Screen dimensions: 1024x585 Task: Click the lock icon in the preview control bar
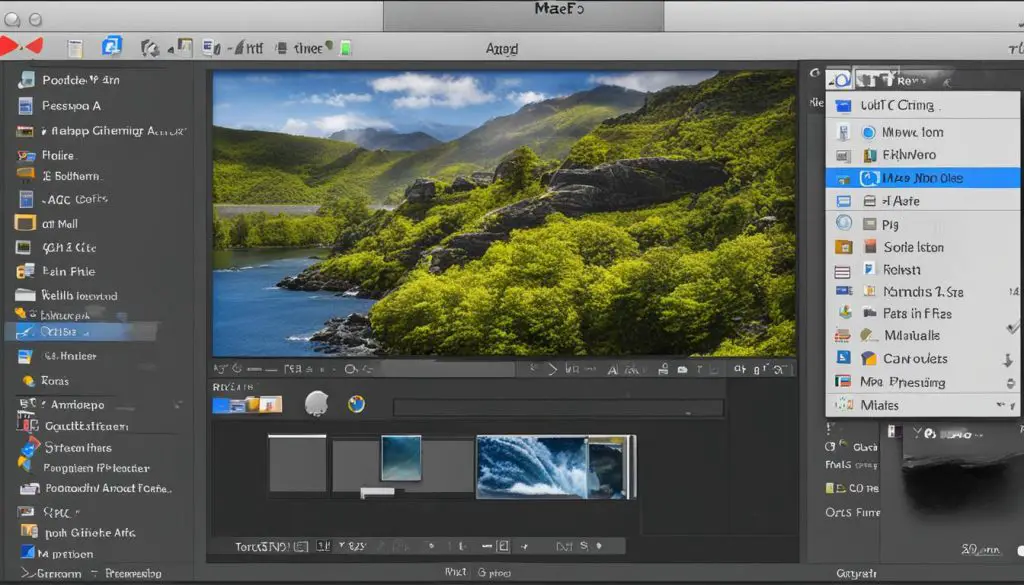664,370
